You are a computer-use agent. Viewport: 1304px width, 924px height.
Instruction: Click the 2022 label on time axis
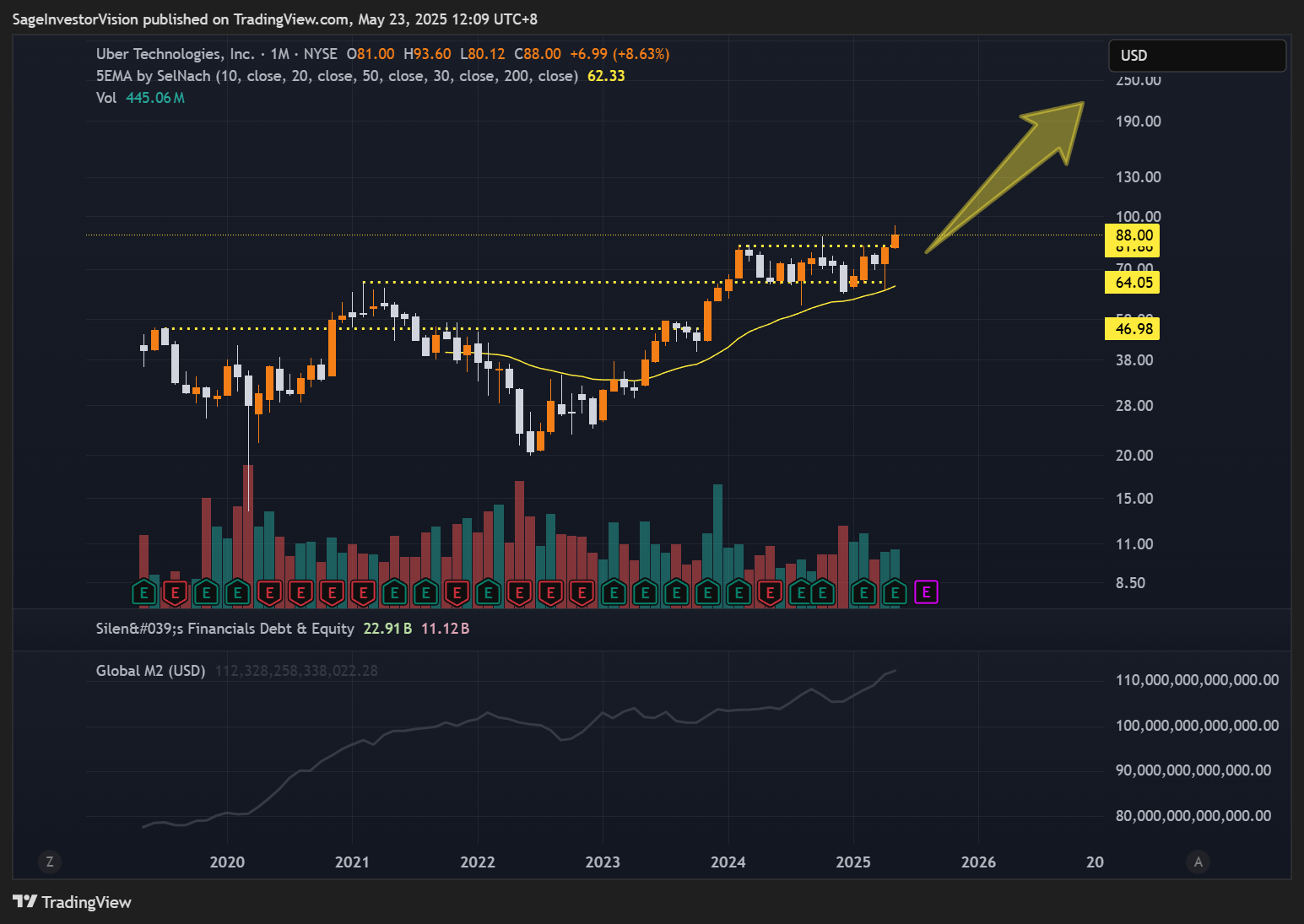click(x=478, y=862)
